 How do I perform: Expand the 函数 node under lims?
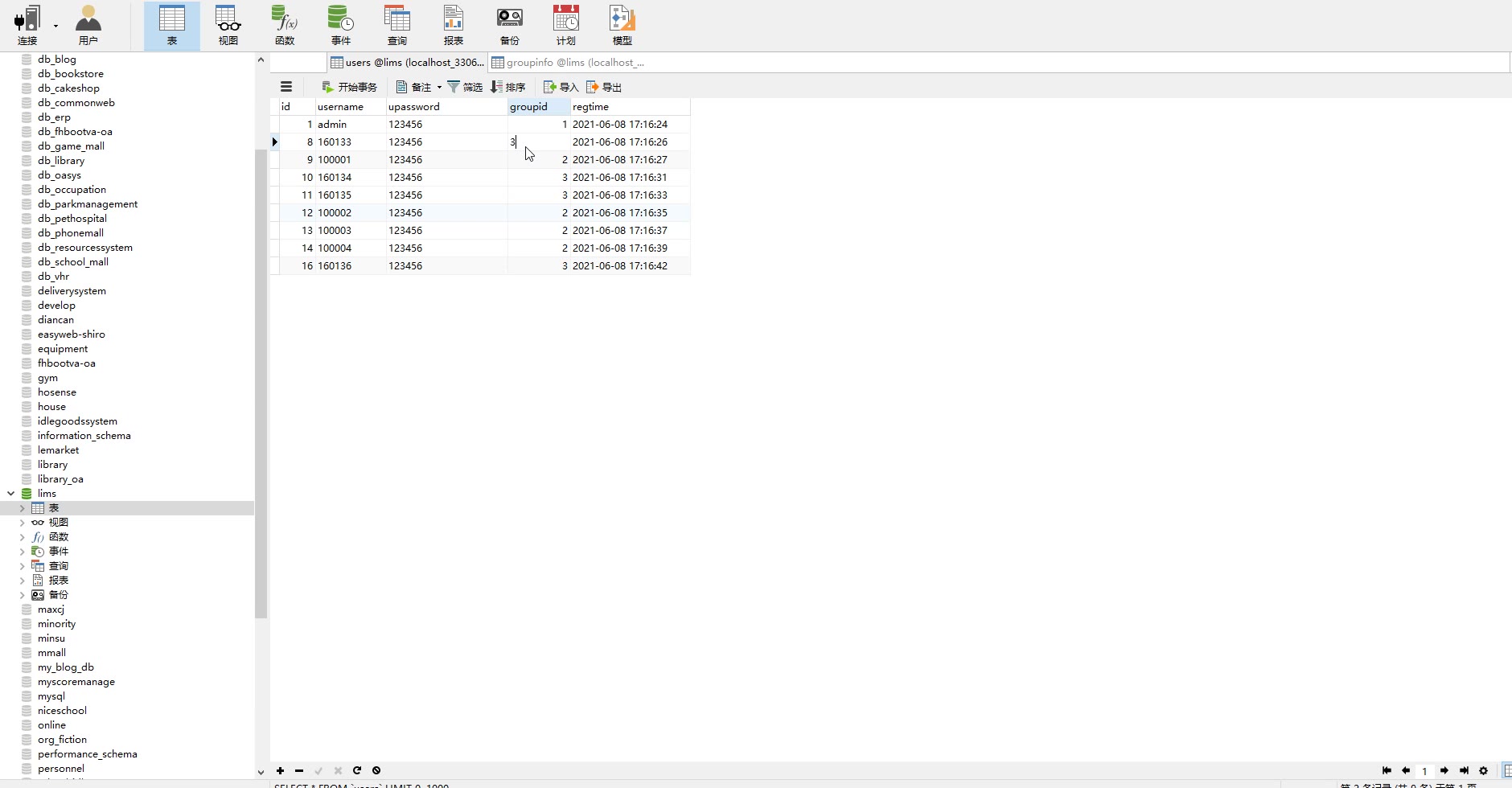(22, 537)
